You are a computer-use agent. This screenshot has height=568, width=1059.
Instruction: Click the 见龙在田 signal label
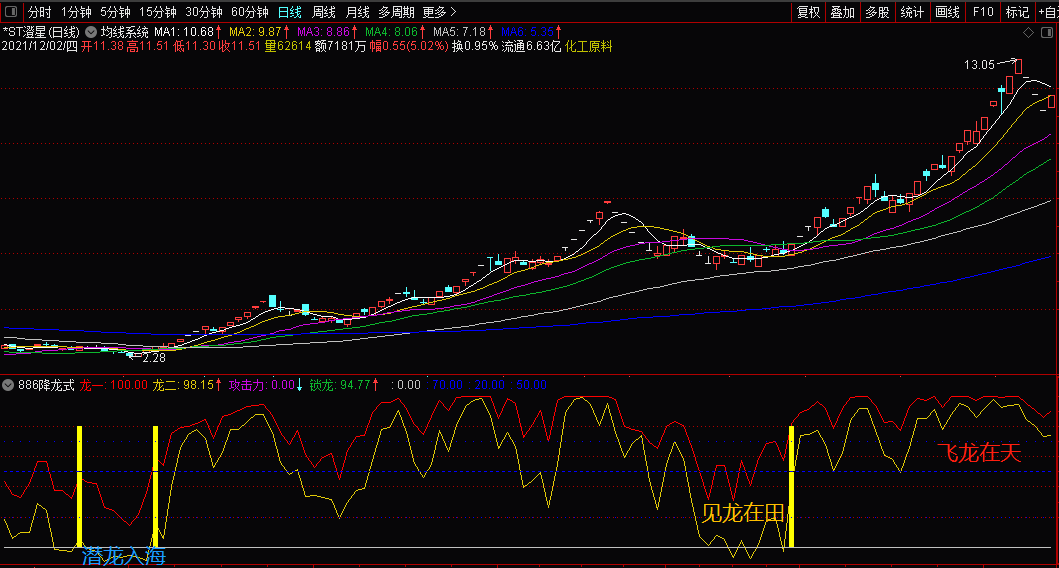[x=743, y=513]
